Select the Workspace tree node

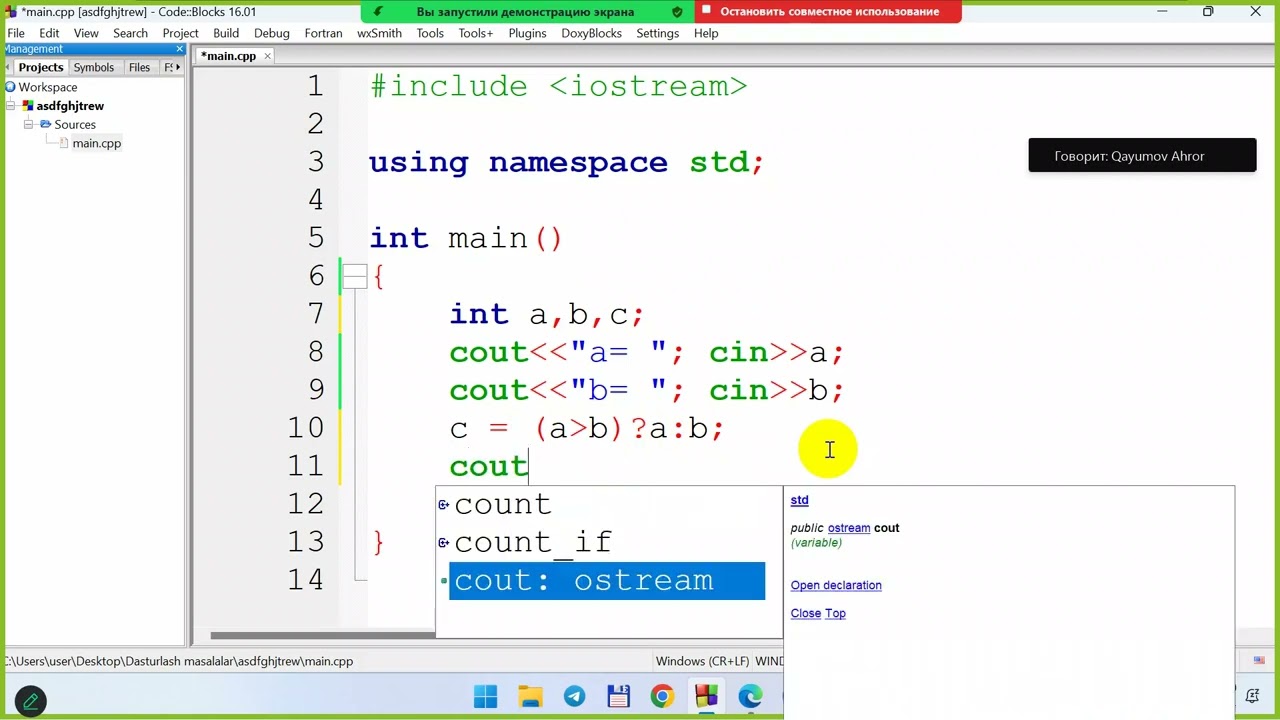coord(47,87)
